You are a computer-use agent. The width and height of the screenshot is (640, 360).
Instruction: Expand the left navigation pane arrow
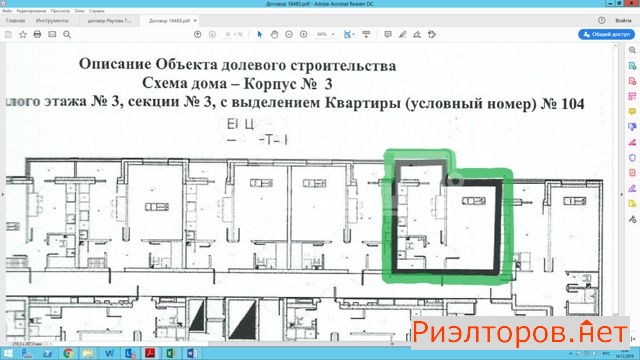[2, 194]
